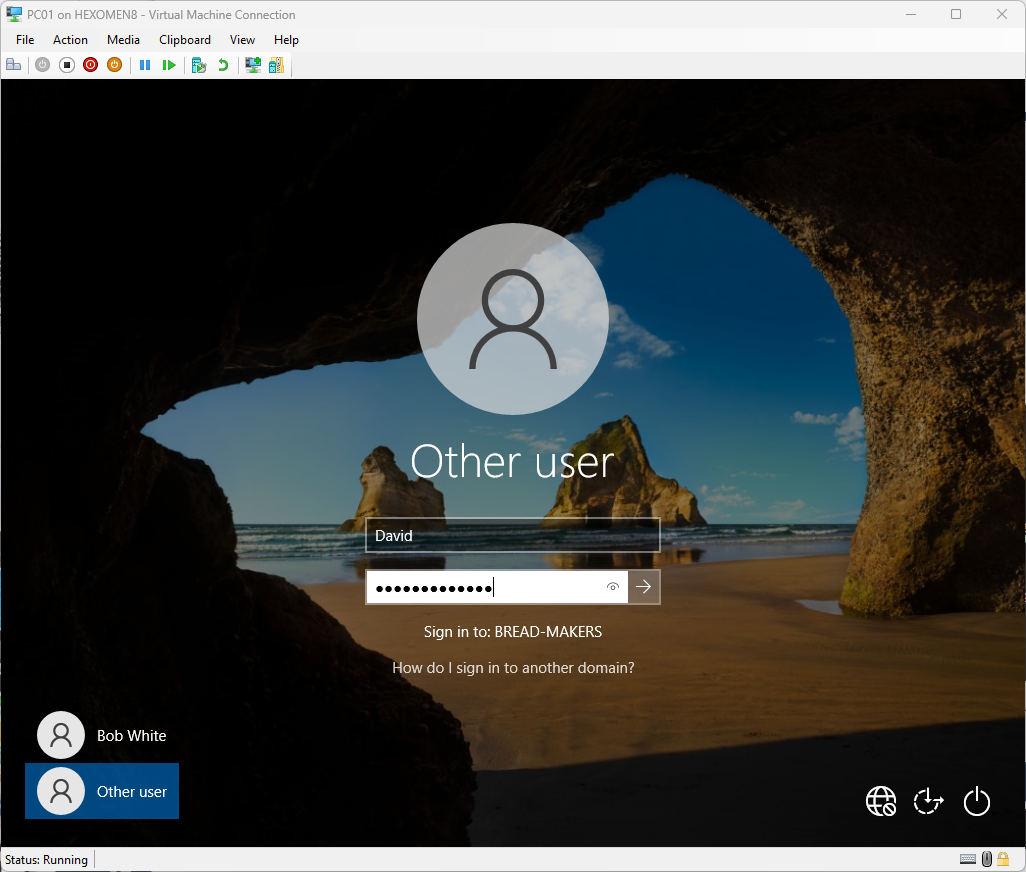The height and width of the screenshot is (872, 1026).
Task: Open the Media menu
Action: coord(123,40)
